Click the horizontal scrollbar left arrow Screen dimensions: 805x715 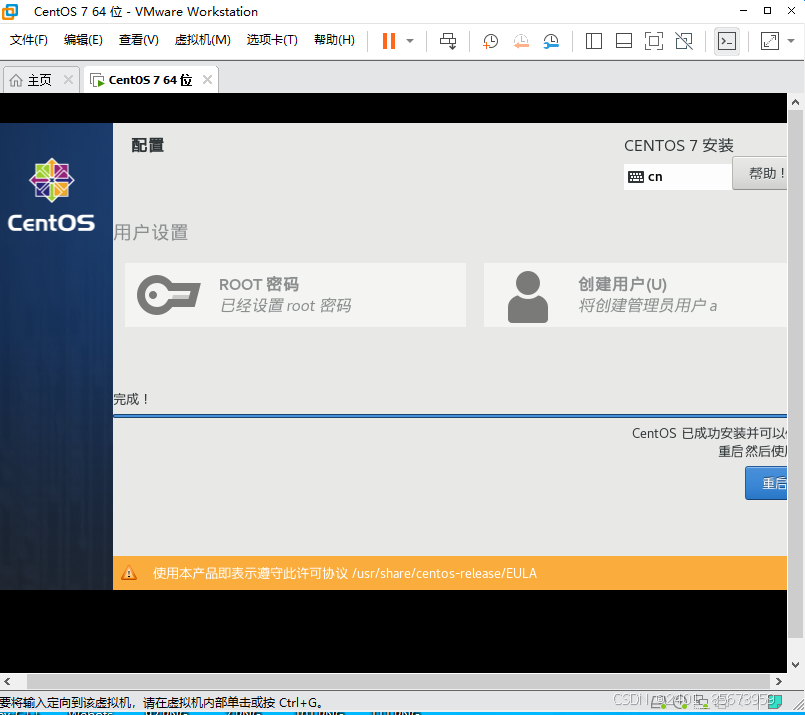pos(7,682)
